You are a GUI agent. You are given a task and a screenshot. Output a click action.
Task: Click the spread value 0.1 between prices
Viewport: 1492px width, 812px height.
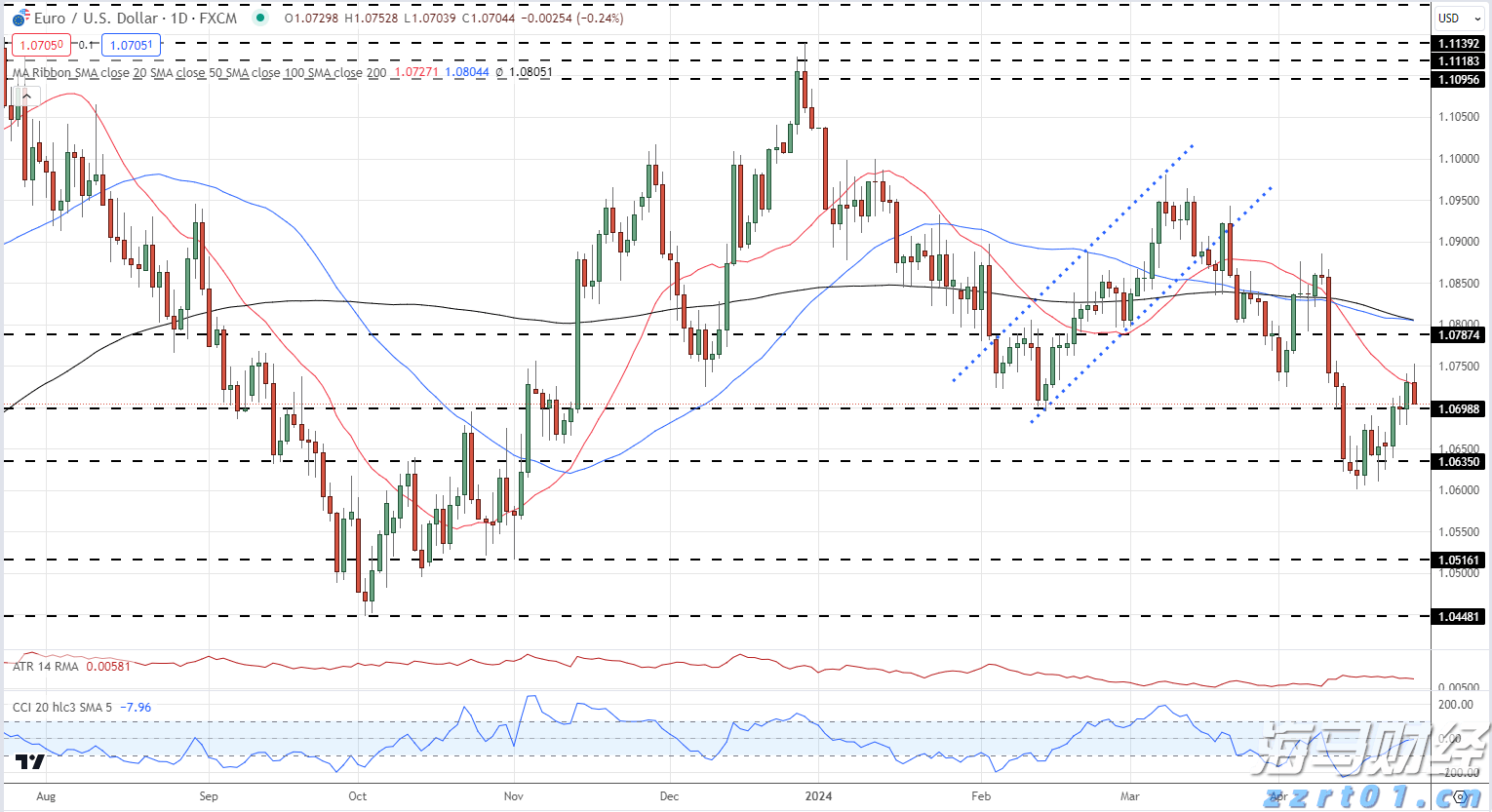[x=86, y=45]
